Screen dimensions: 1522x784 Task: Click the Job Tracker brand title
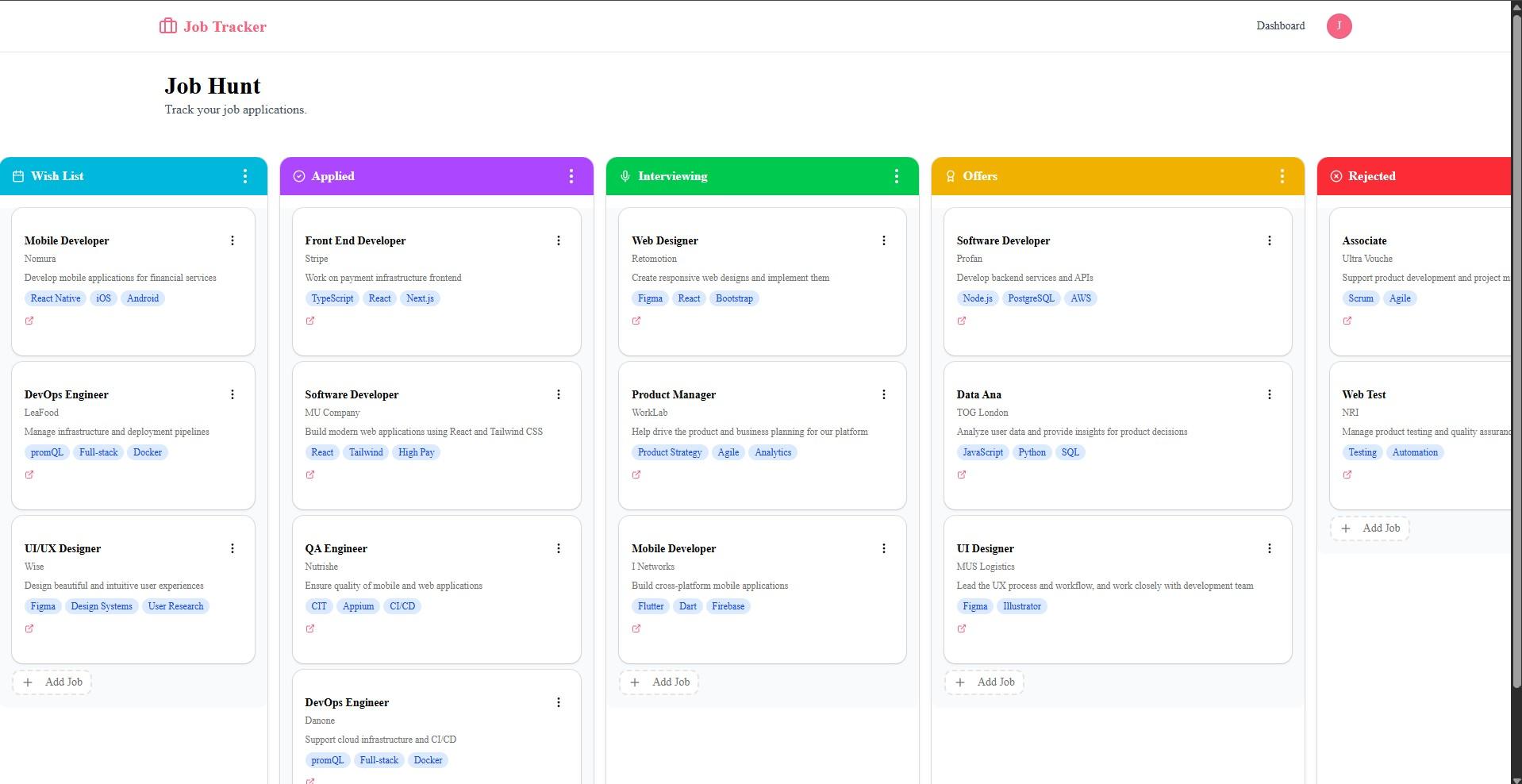225,27
